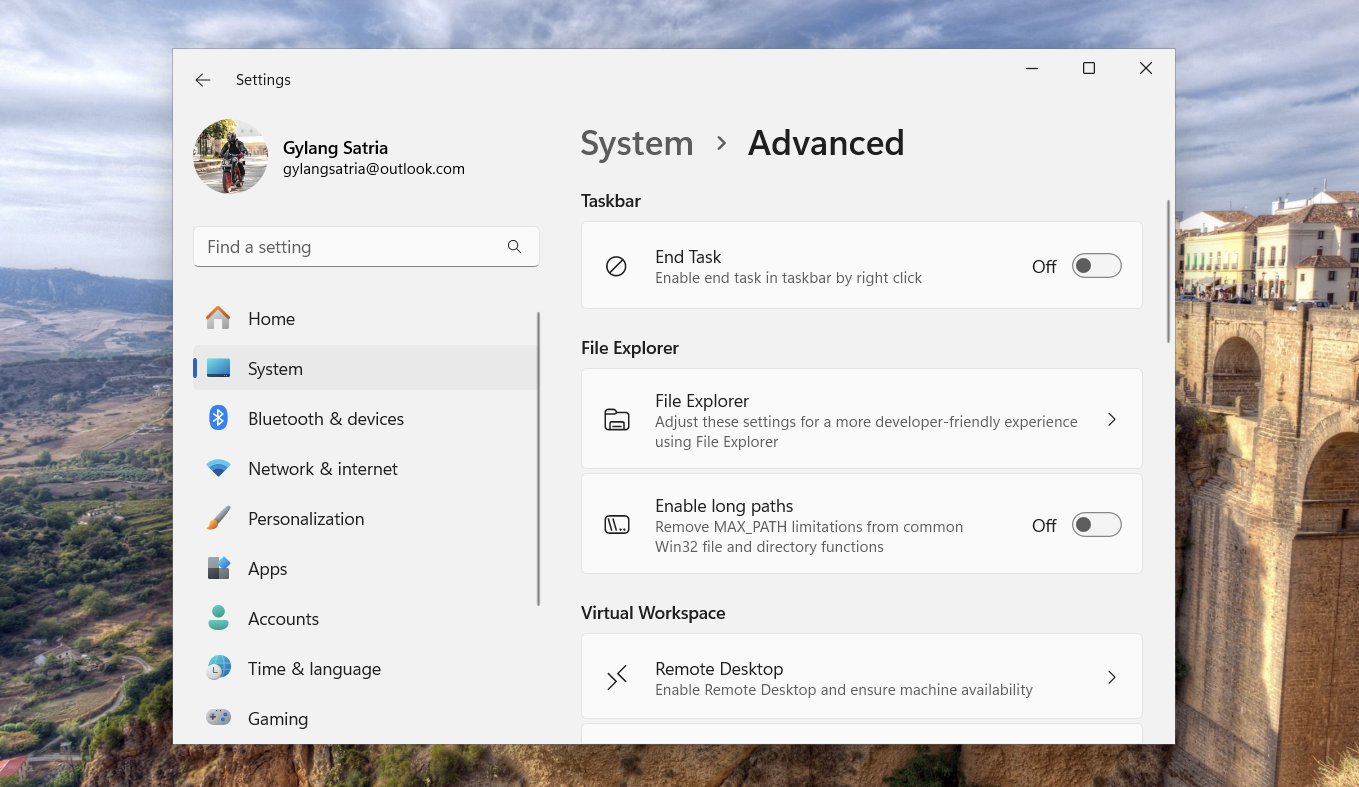This screenshot has width=1359, height=787.
Task: Click 'Remove MAX_PATH limitations' description text
Action: coord(809,537)
